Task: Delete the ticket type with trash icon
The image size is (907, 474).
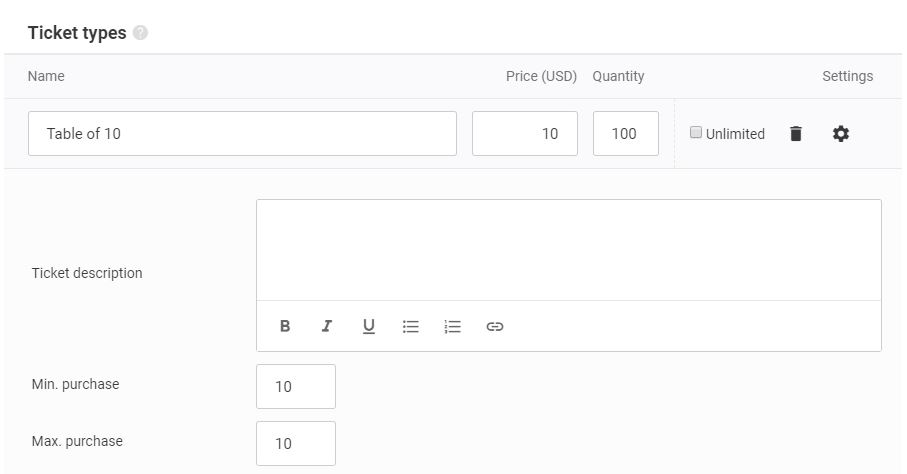Action: [x=796, y=134]
